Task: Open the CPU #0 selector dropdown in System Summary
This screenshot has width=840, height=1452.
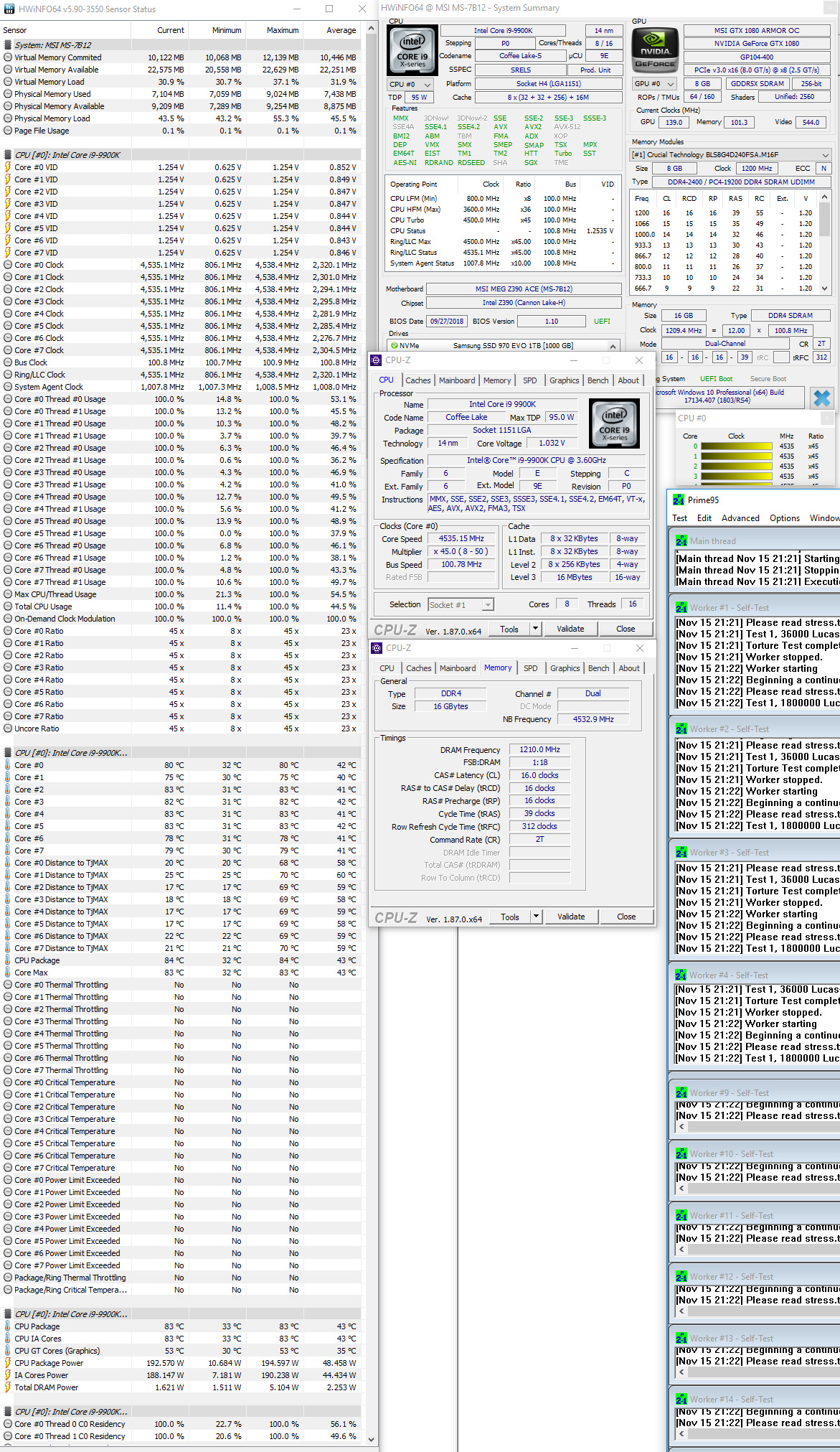Action: 411,85
